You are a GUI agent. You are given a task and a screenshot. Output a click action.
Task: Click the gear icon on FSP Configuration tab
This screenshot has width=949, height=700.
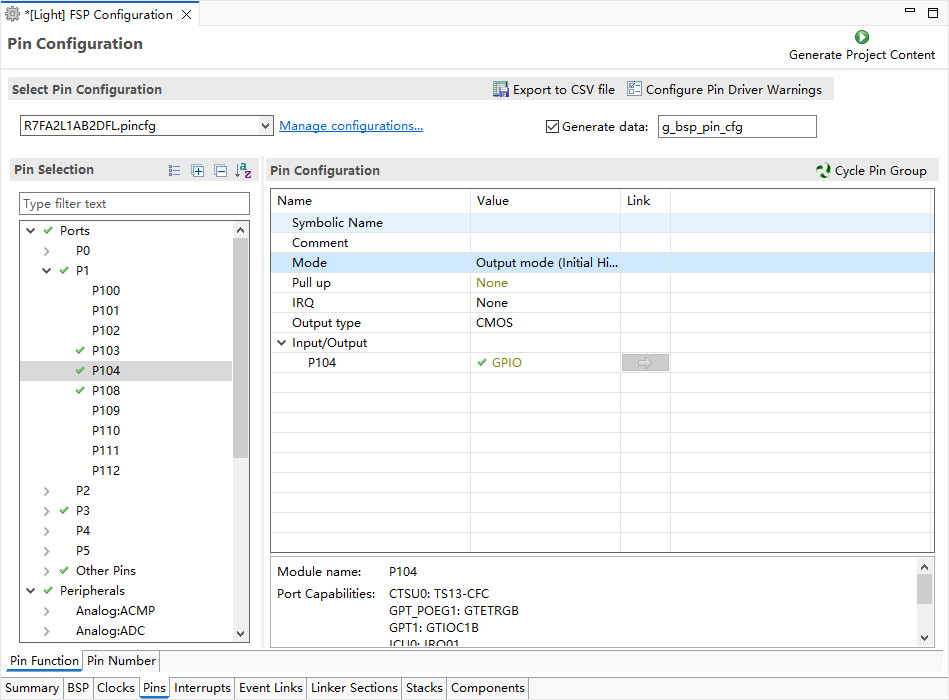tap(12, 14)
